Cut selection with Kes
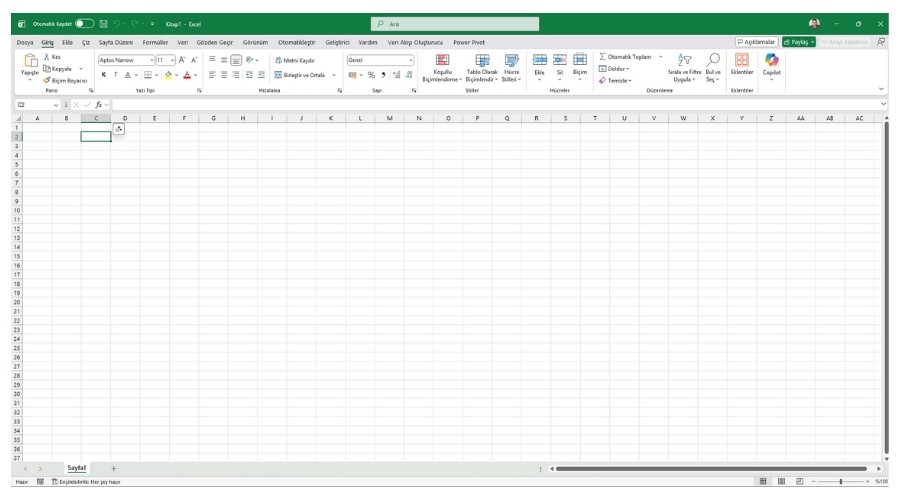Viewport: 900px width, 500px height. 52,57
